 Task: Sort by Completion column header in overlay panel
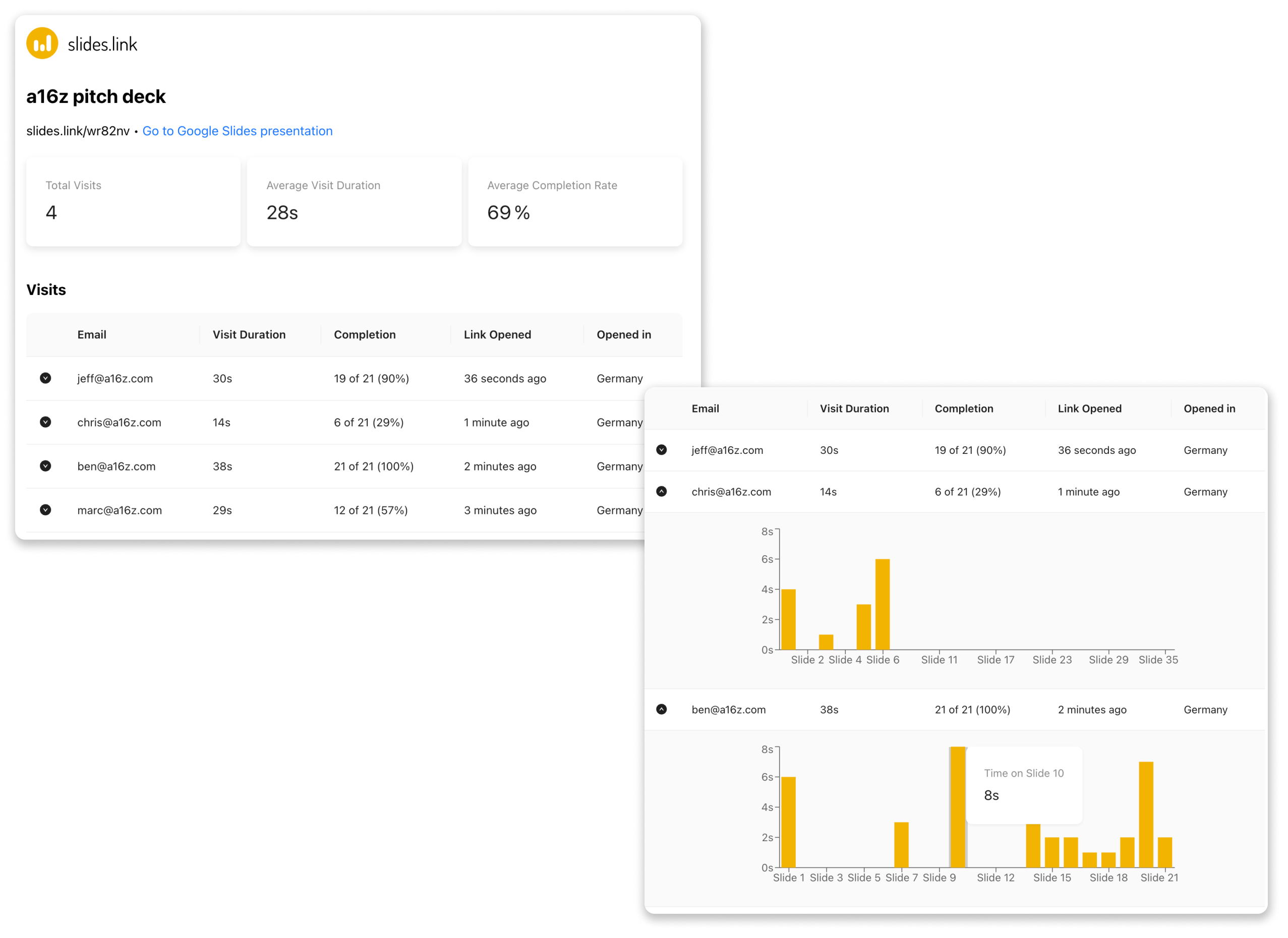point(964,408)
